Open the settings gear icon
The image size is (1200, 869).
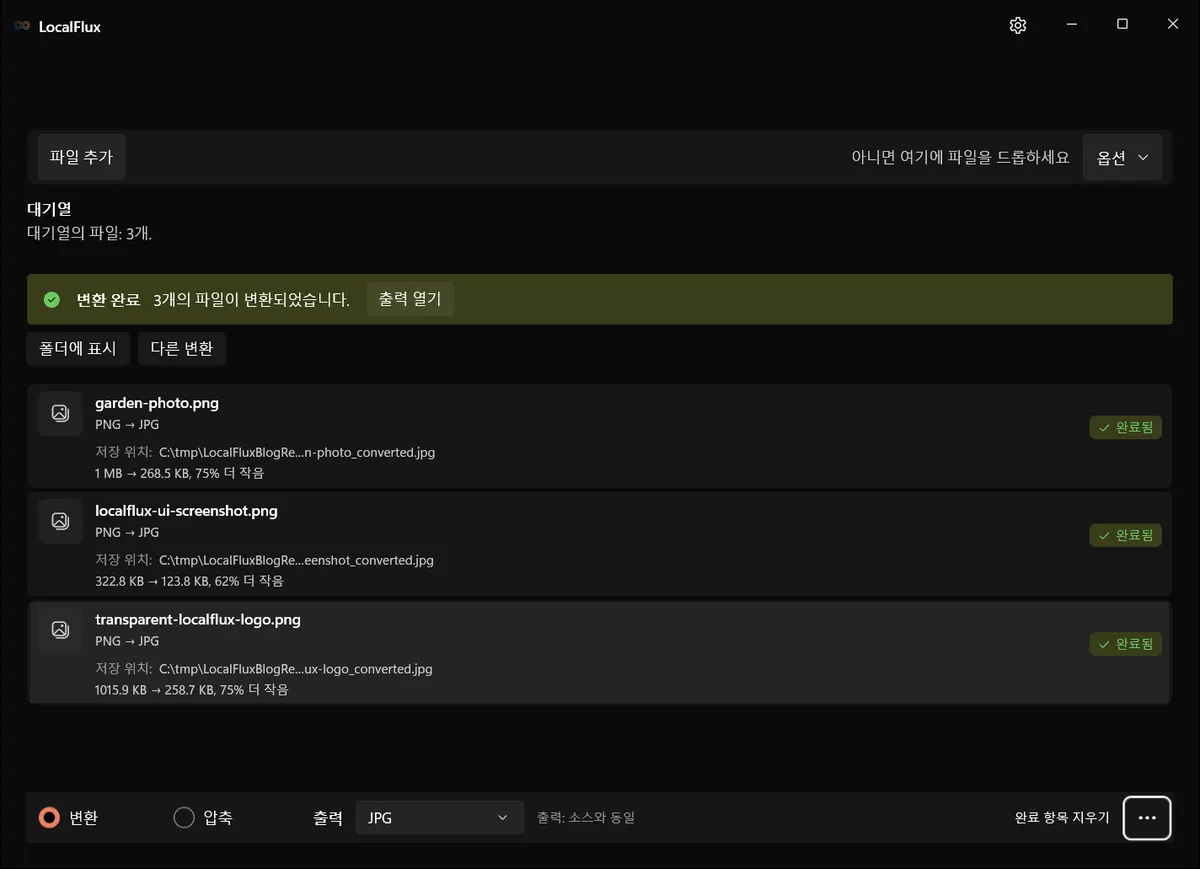1018,26
